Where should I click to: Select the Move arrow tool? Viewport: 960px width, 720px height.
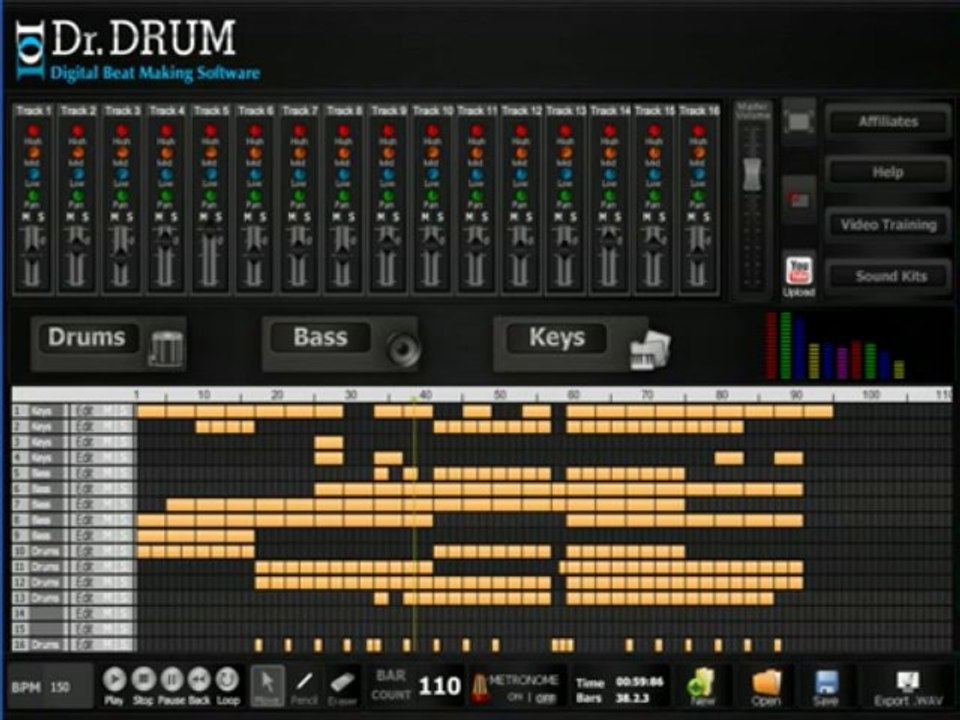268,684
